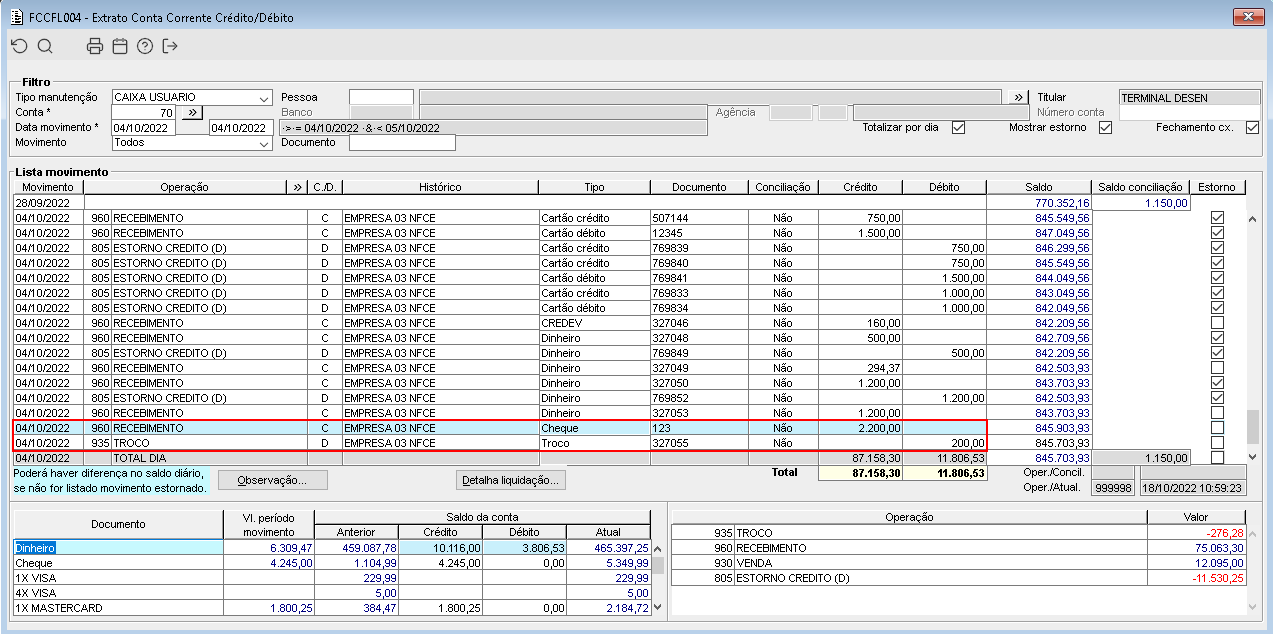Open the calendar icon in the toolbar
This screenshot has width=1273, height=634.
[120, 46]
